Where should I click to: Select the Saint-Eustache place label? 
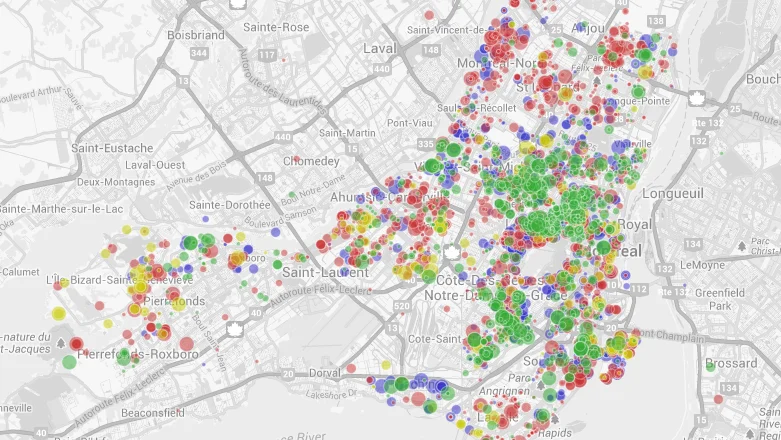[x=112, y=148]
